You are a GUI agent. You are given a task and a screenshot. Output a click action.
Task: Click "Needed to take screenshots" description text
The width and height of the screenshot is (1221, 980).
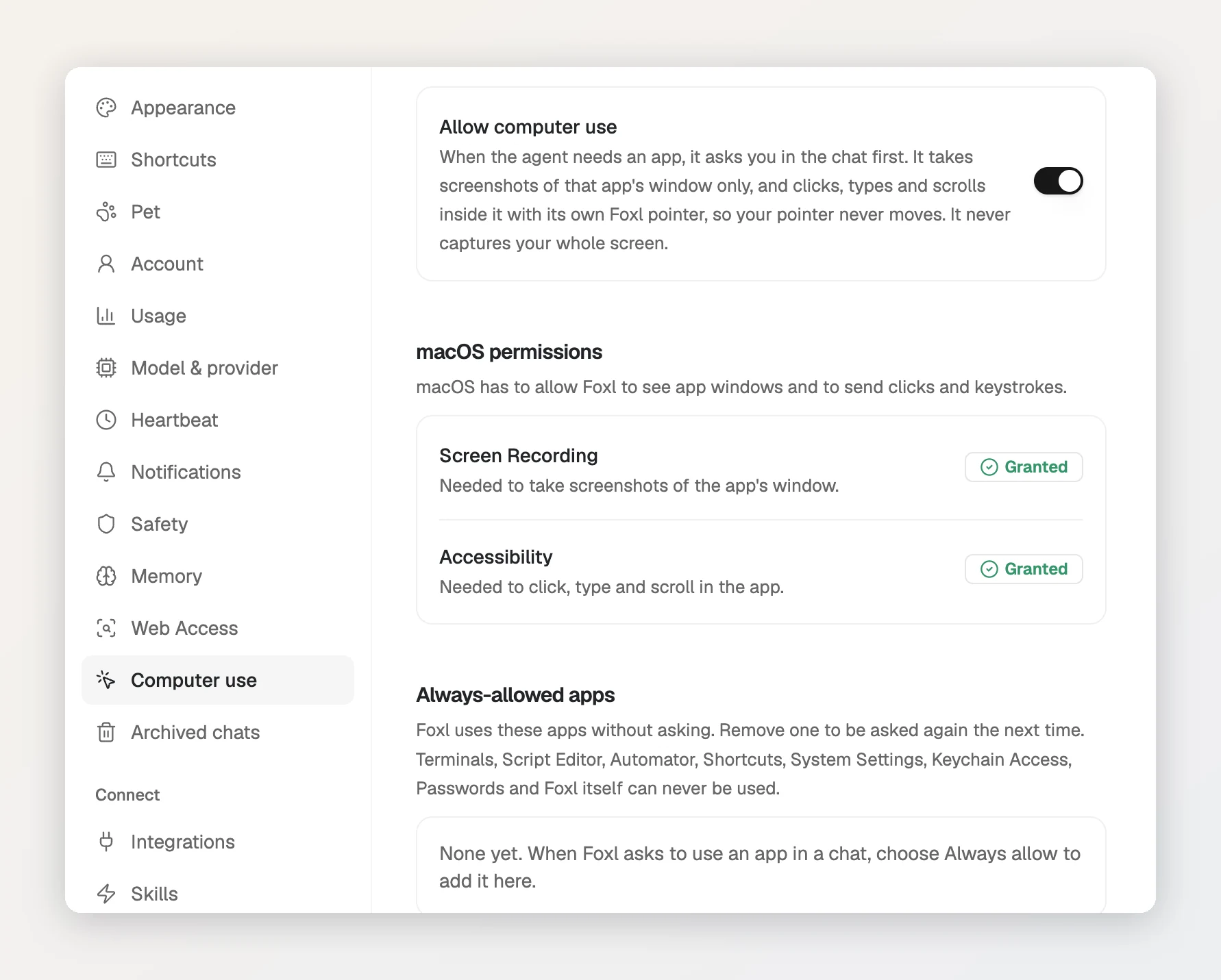(639, 486)
